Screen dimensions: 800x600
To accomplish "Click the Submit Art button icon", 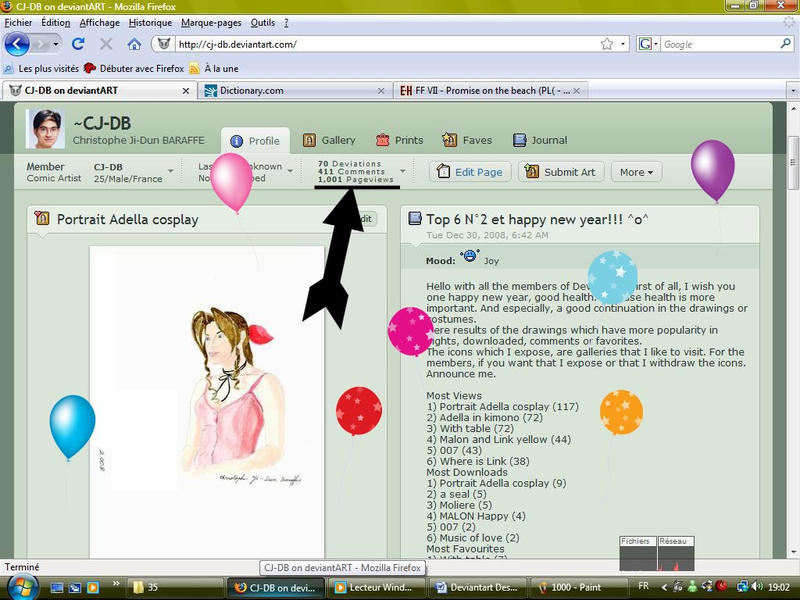I will click(x=532, y=171).
